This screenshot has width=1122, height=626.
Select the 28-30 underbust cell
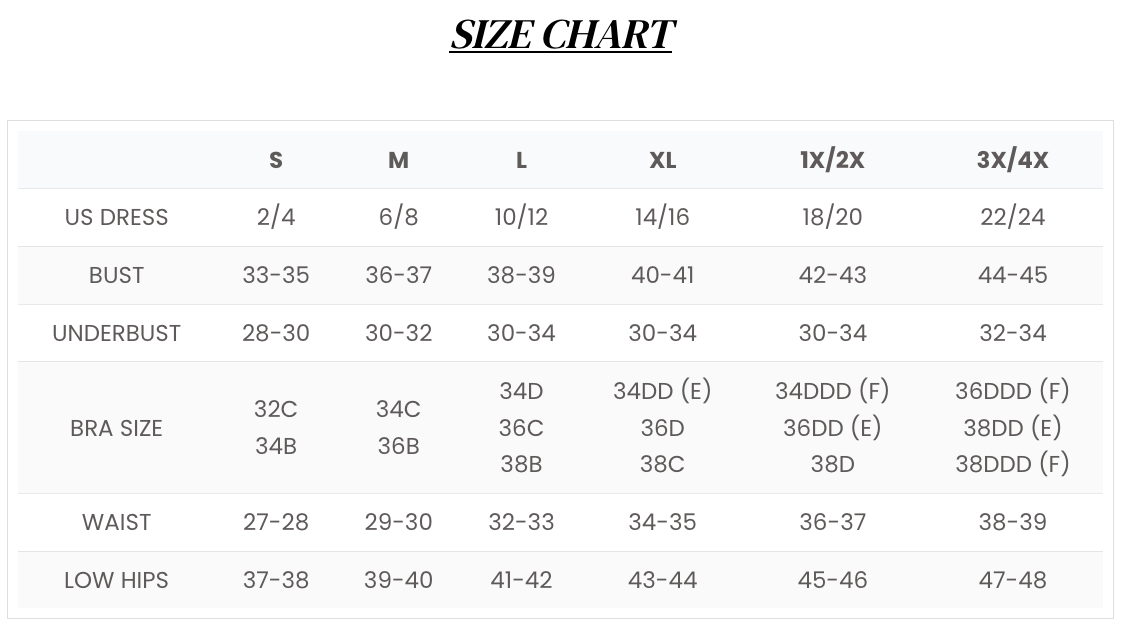276,333
